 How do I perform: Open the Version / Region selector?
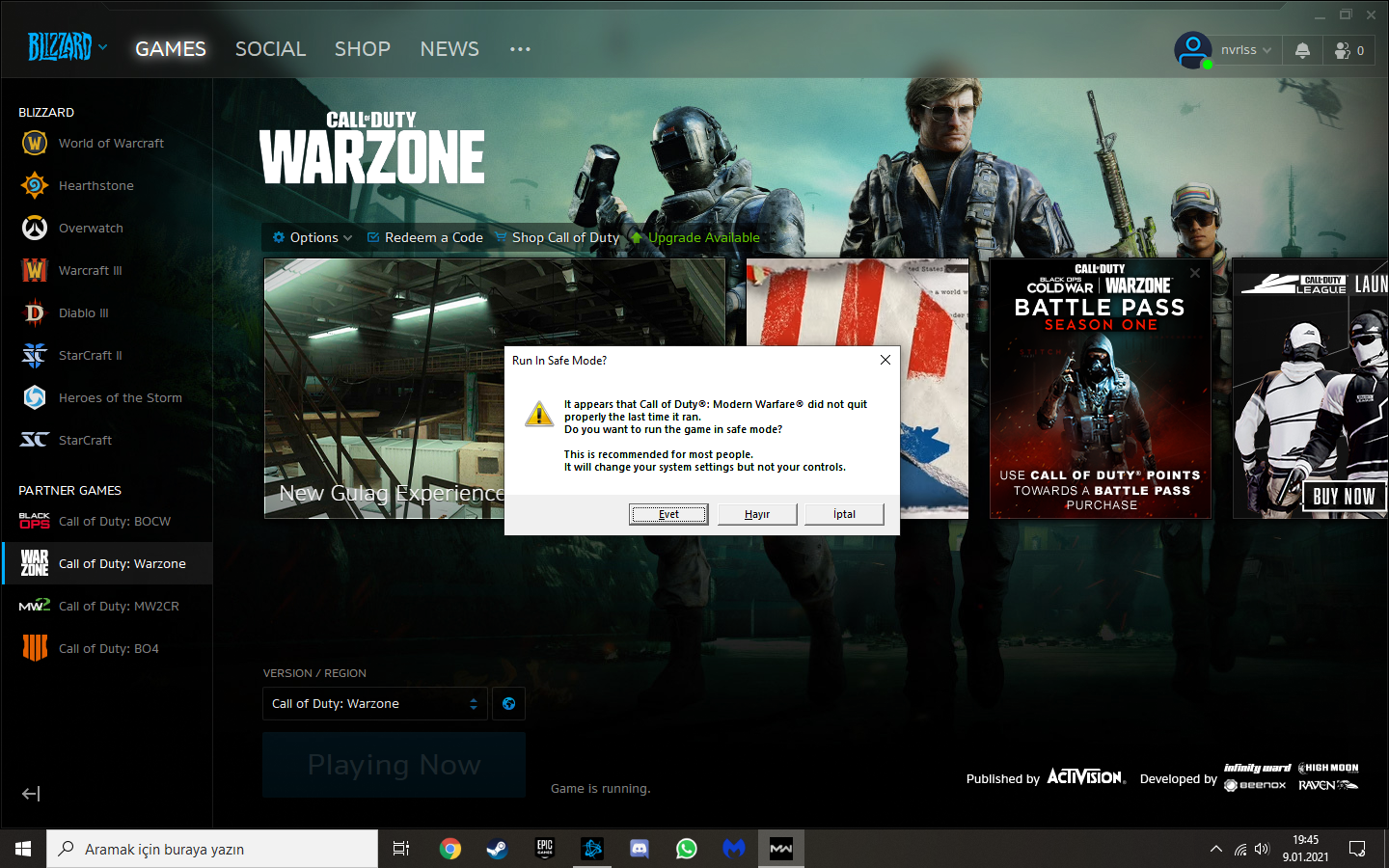coord(375,704)
